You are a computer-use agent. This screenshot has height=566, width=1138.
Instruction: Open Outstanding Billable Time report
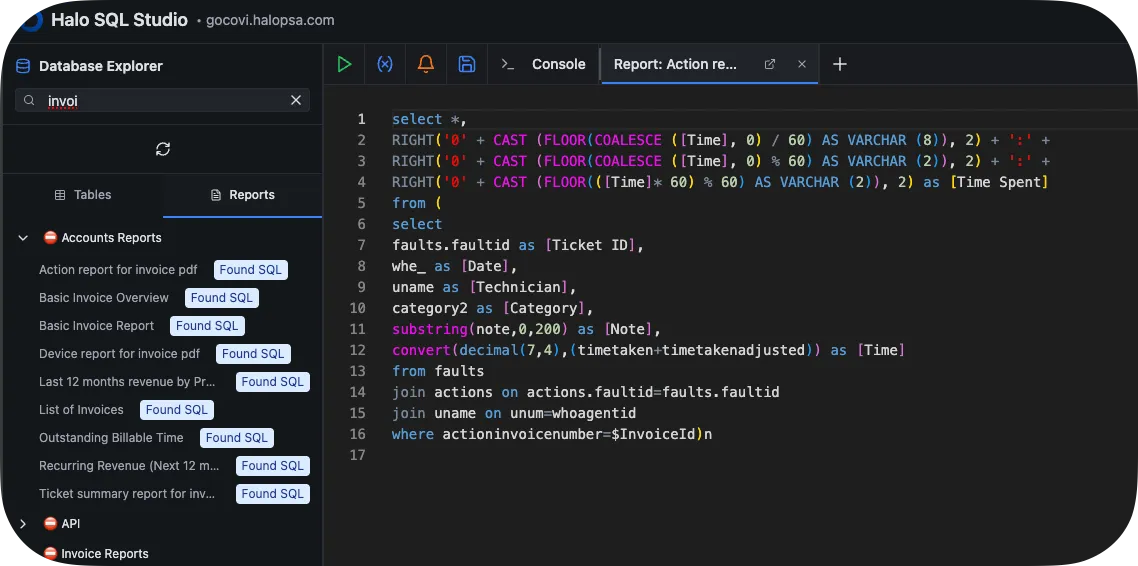[111, 438]
